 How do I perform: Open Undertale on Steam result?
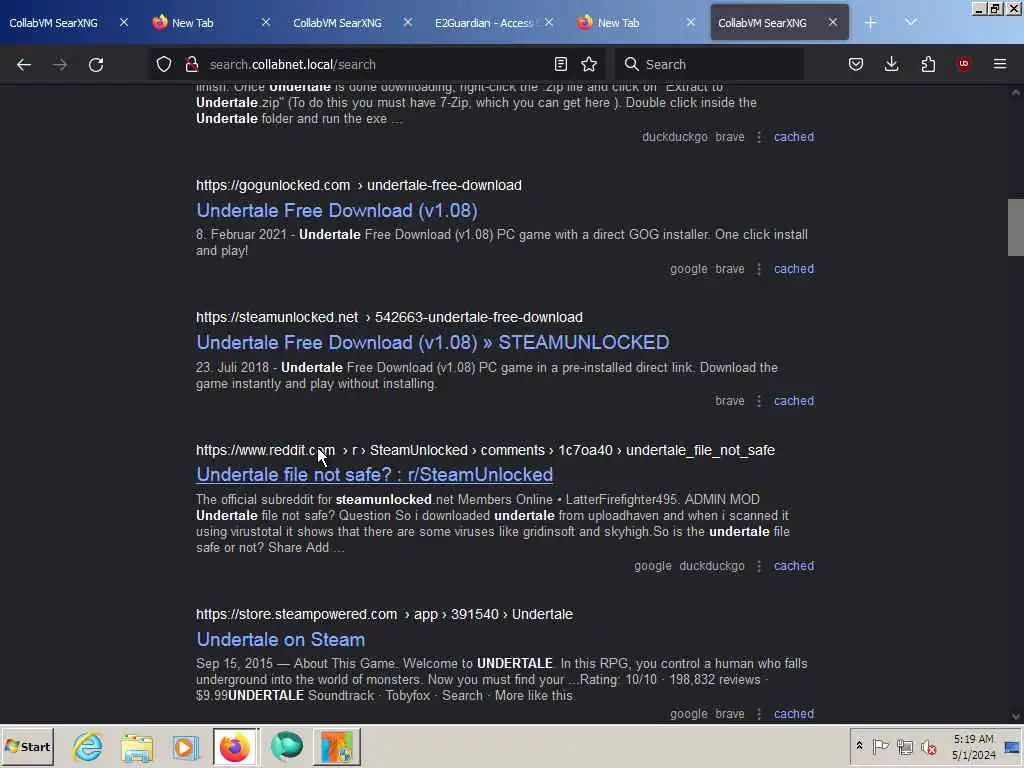tap(281, 639)
